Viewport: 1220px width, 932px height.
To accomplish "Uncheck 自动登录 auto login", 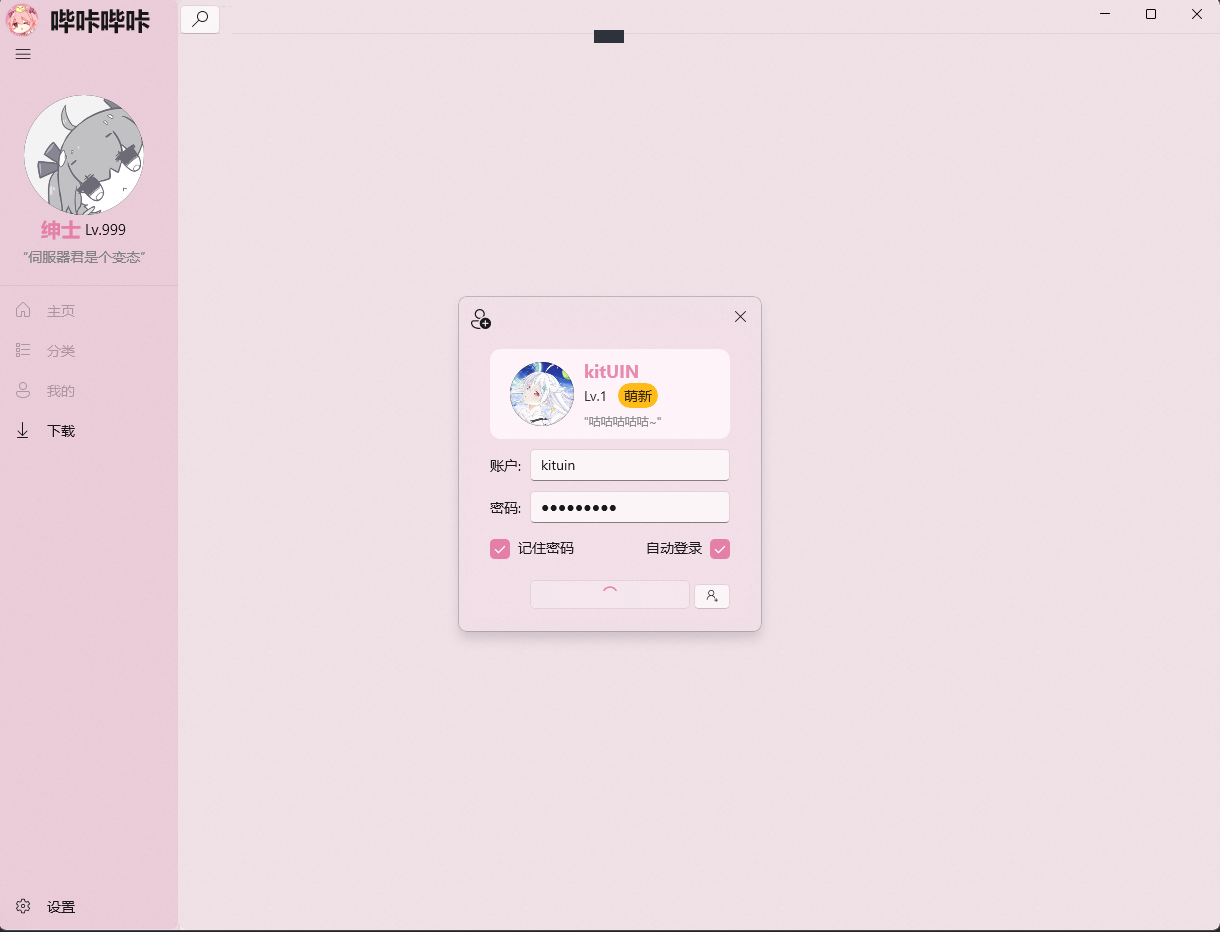I will pos(720,549).
